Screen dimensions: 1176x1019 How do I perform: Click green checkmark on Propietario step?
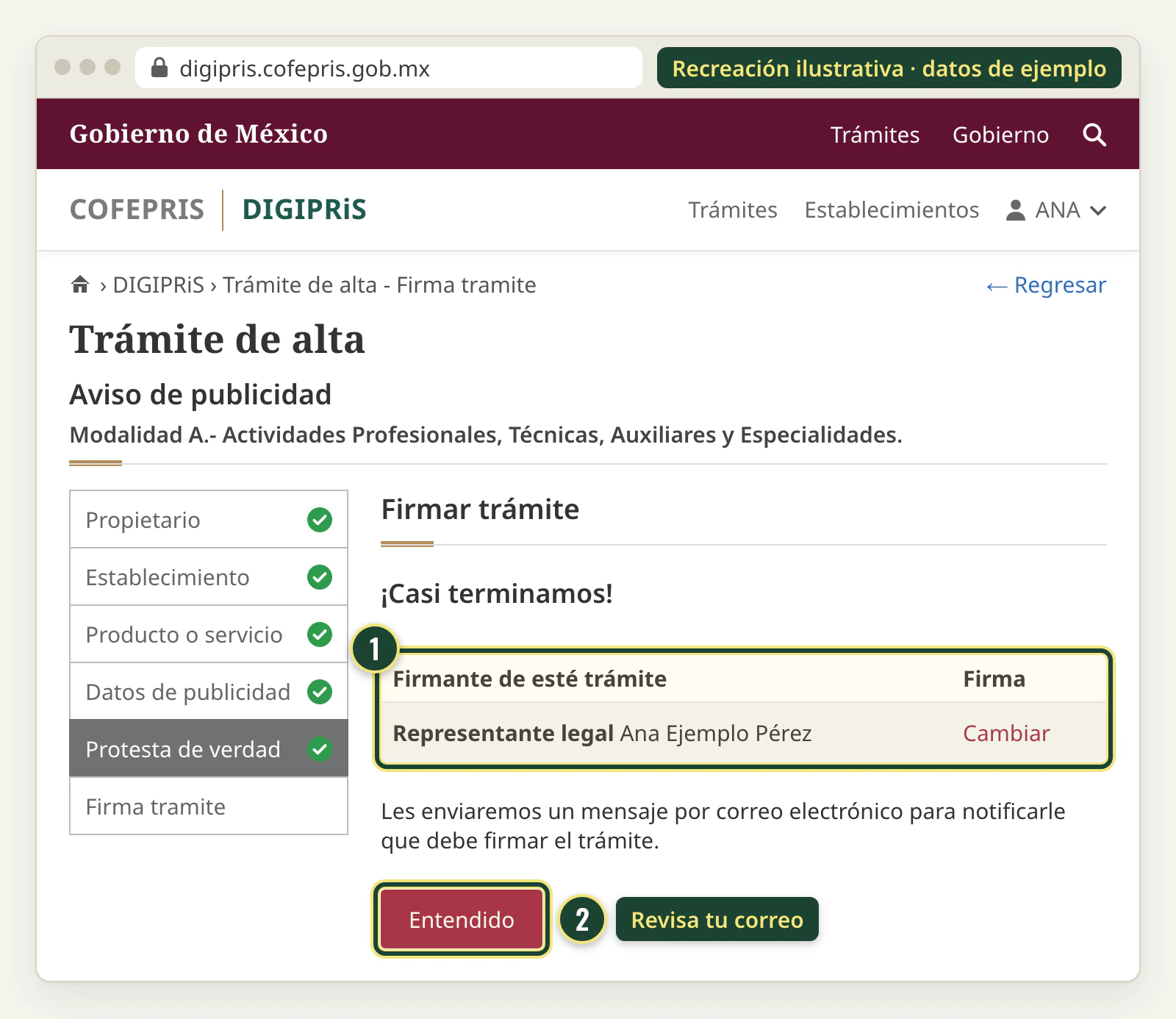pos(320,520)
